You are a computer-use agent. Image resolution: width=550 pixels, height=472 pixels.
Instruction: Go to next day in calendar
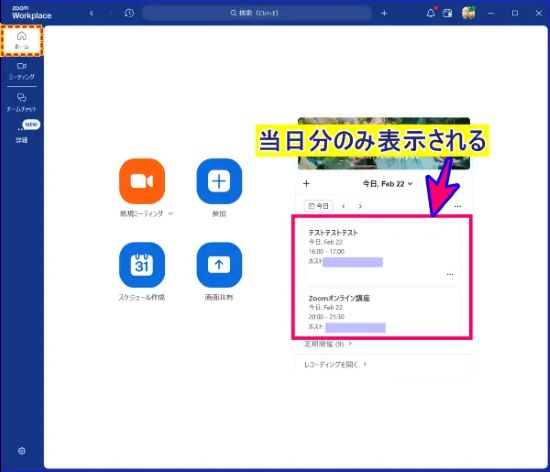[x=360, y=206]
